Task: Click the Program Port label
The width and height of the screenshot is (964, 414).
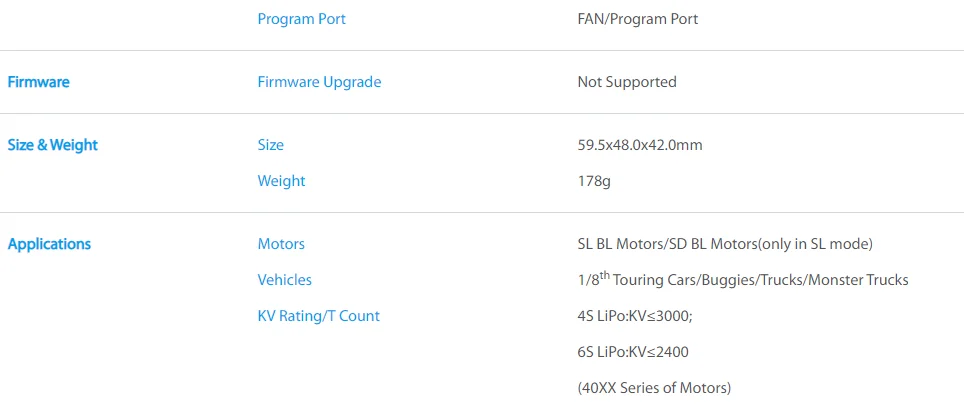Action: (301, 19)
